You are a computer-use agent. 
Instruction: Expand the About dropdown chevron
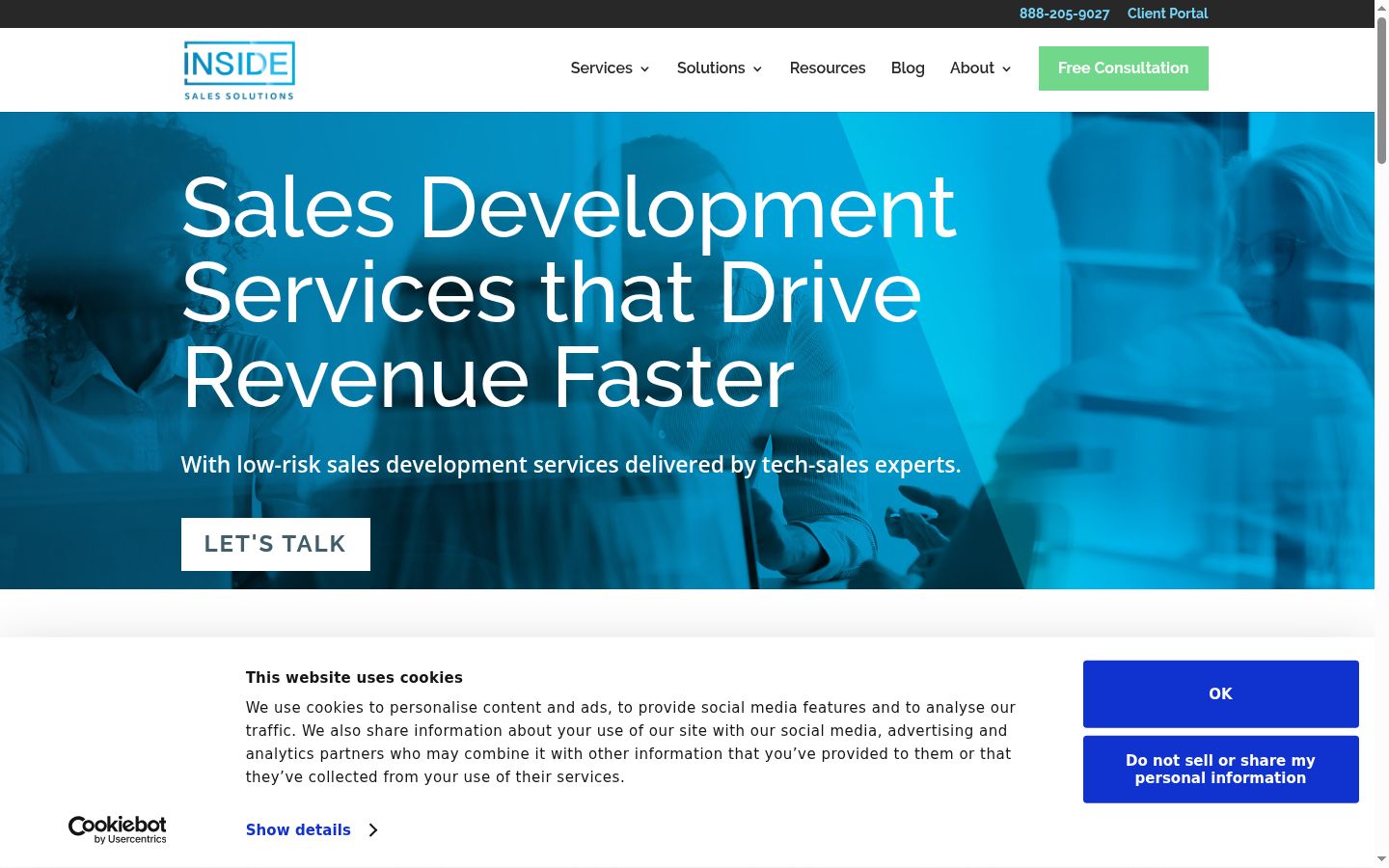click(1006, 69)
